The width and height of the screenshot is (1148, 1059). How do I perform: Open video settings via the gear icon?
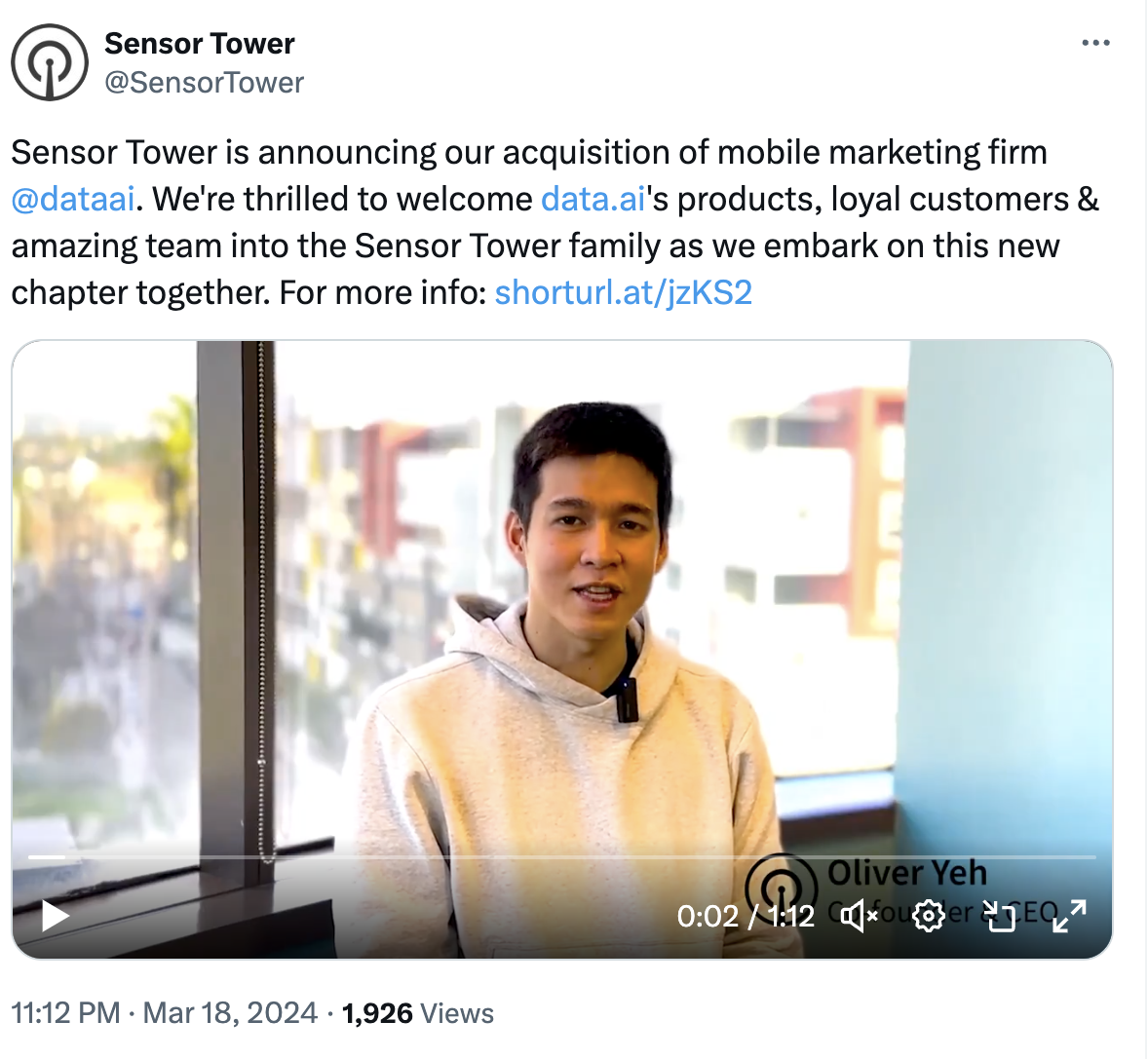(x=929, y=916)
